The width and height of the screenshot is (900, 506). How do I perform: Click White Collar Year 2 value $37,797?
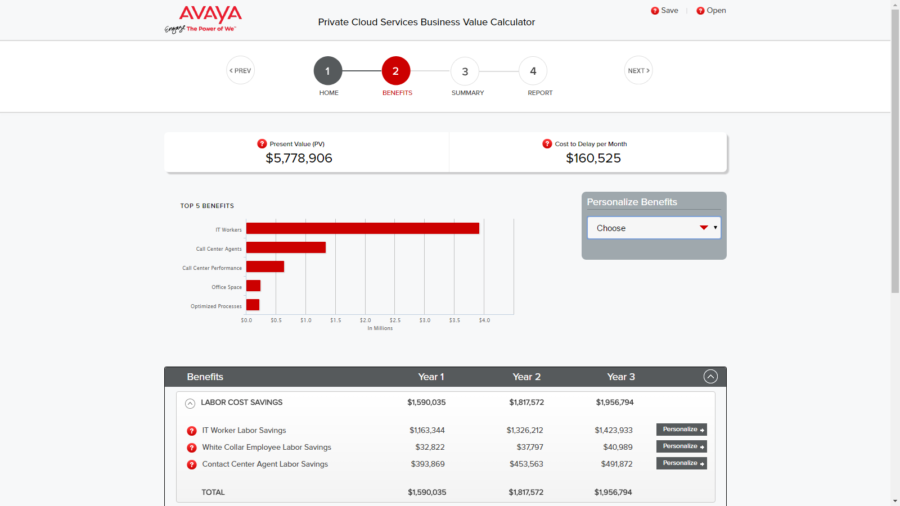click(x=530, y=447)
